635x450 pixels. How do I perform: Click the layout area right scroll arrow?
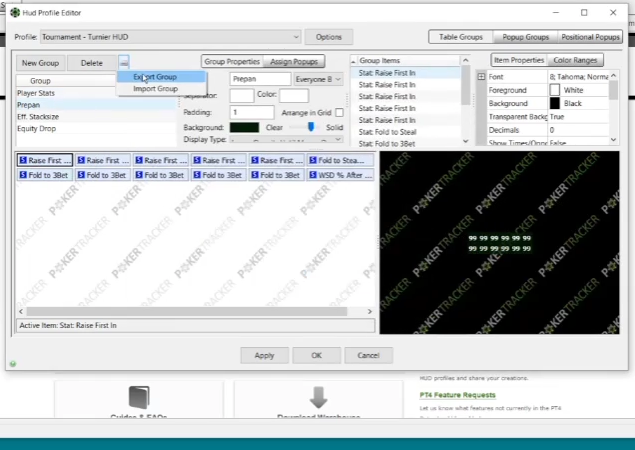coord(369,311)
